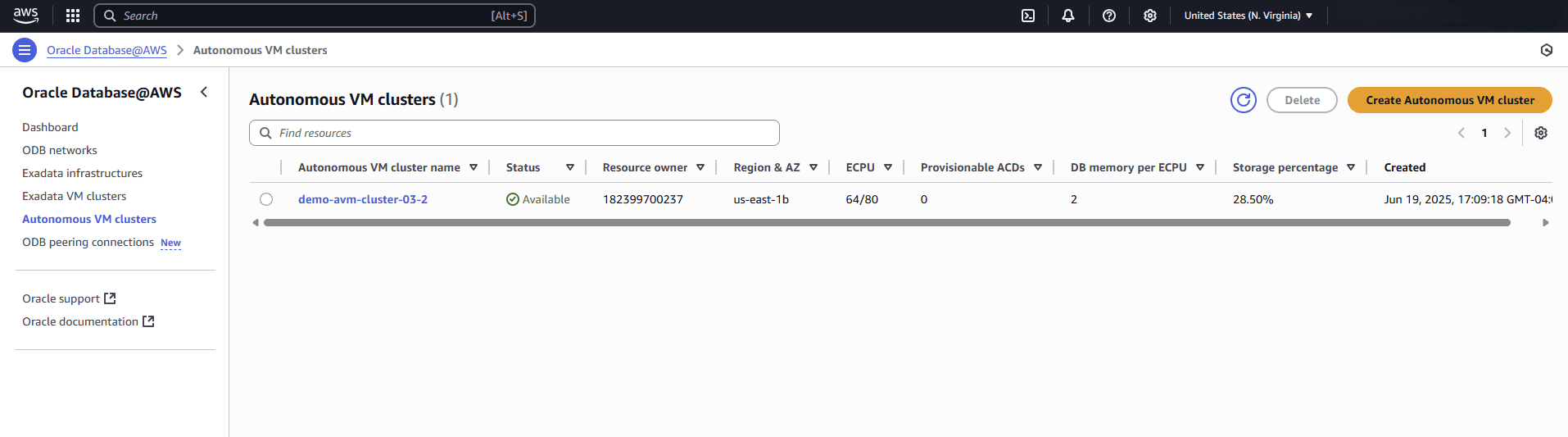Click the Oracle support external link icon
The height and width of the screenshot is (437, 1568).
(111, 298)
